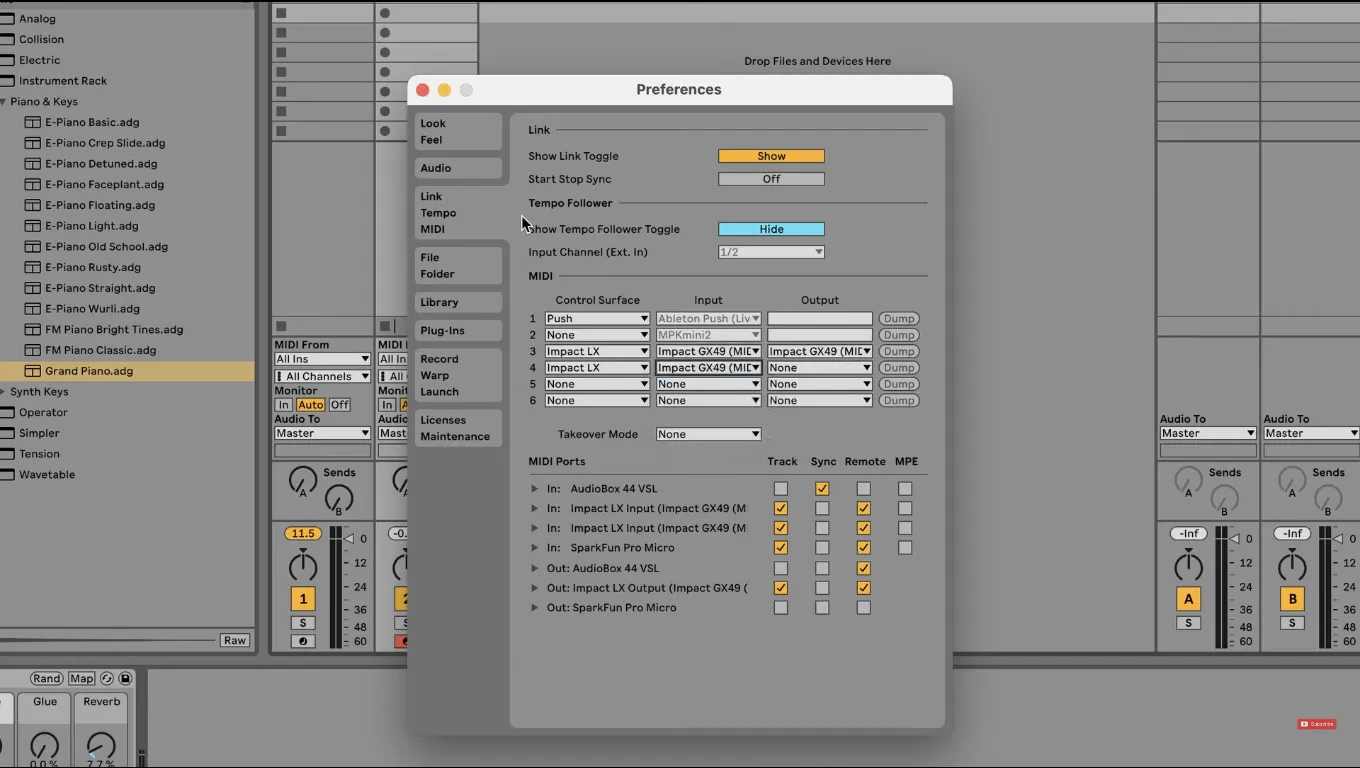
Task: Open Control Surface dropdown in row 1 (Push)
Action: tap(597, 319)
